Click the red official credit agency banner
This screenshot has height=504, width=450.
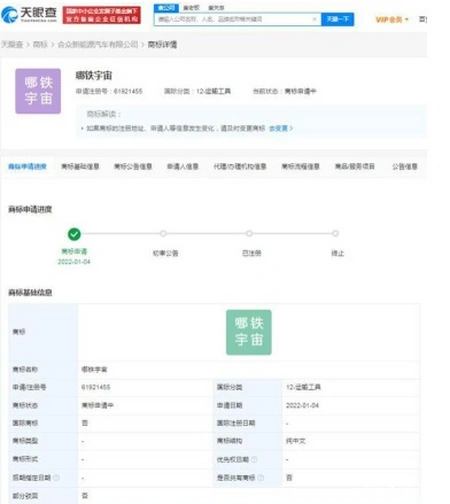point(102,15)
